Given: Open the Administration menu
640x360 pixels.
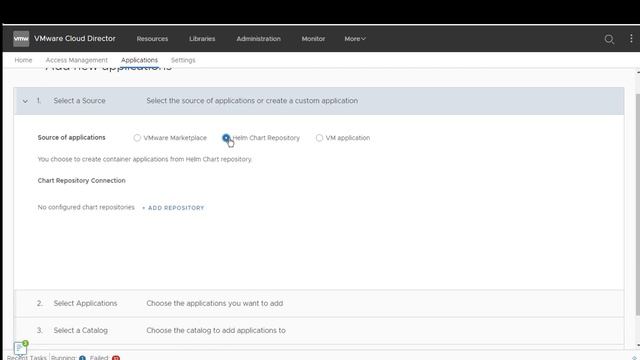Looking at the screenshot, I should pos(258,39).
